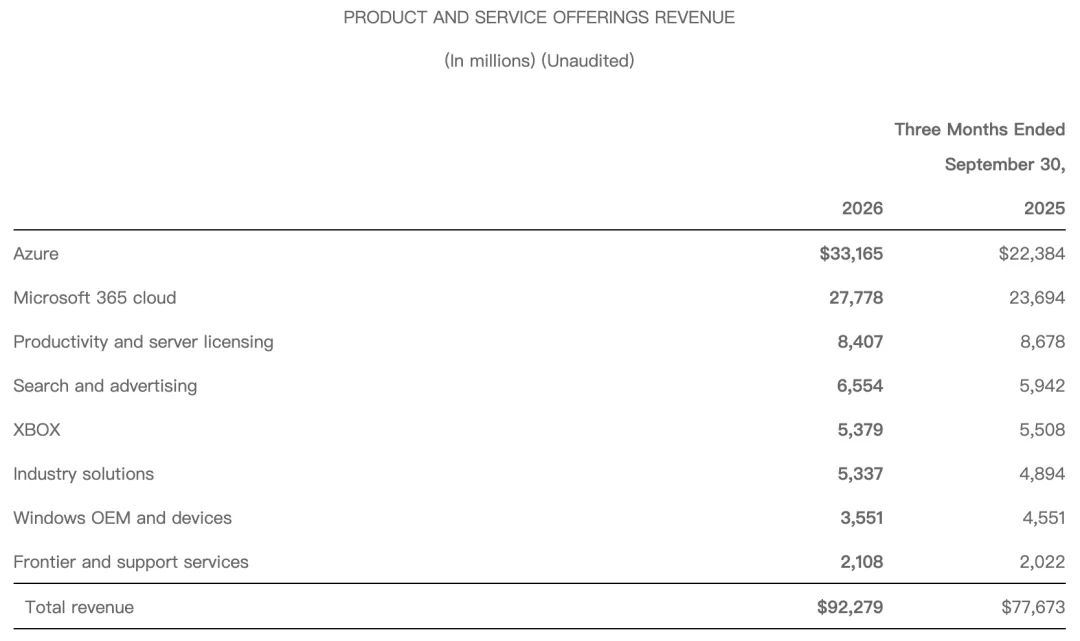Click Frontier and support services value 2,022
The height and width of the screenshot is (641, 1080).
pos(1042,562)
